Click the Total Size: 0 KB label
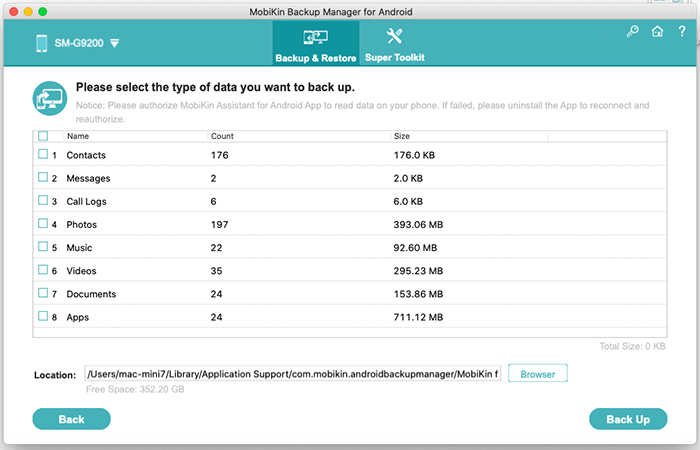The height and width of the screenshot is (450, 700). tap(632, 346)
